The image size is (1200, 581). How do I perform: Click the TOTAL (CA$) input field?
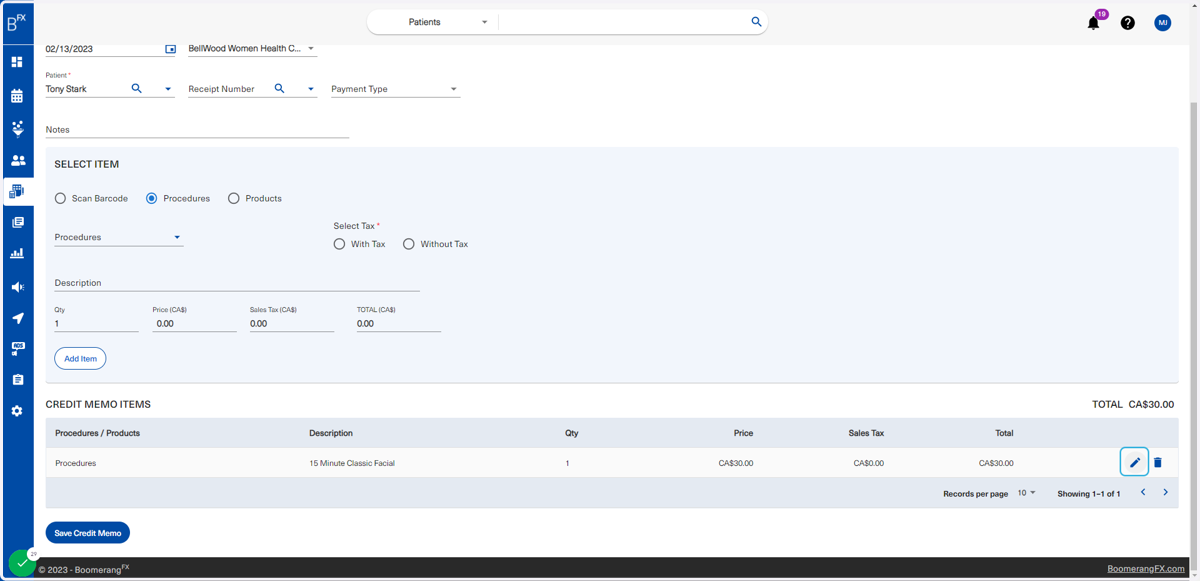click(399, 324)
